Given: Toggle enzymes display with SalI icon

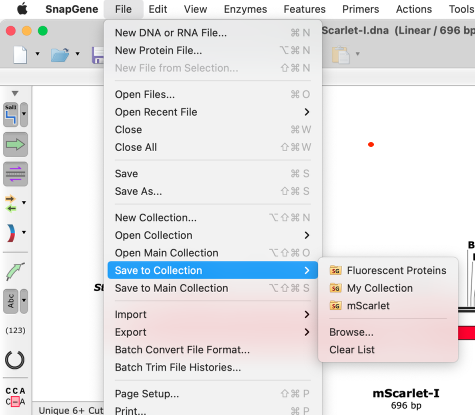Looking at the screenshot, I should (x=11, y=114).
